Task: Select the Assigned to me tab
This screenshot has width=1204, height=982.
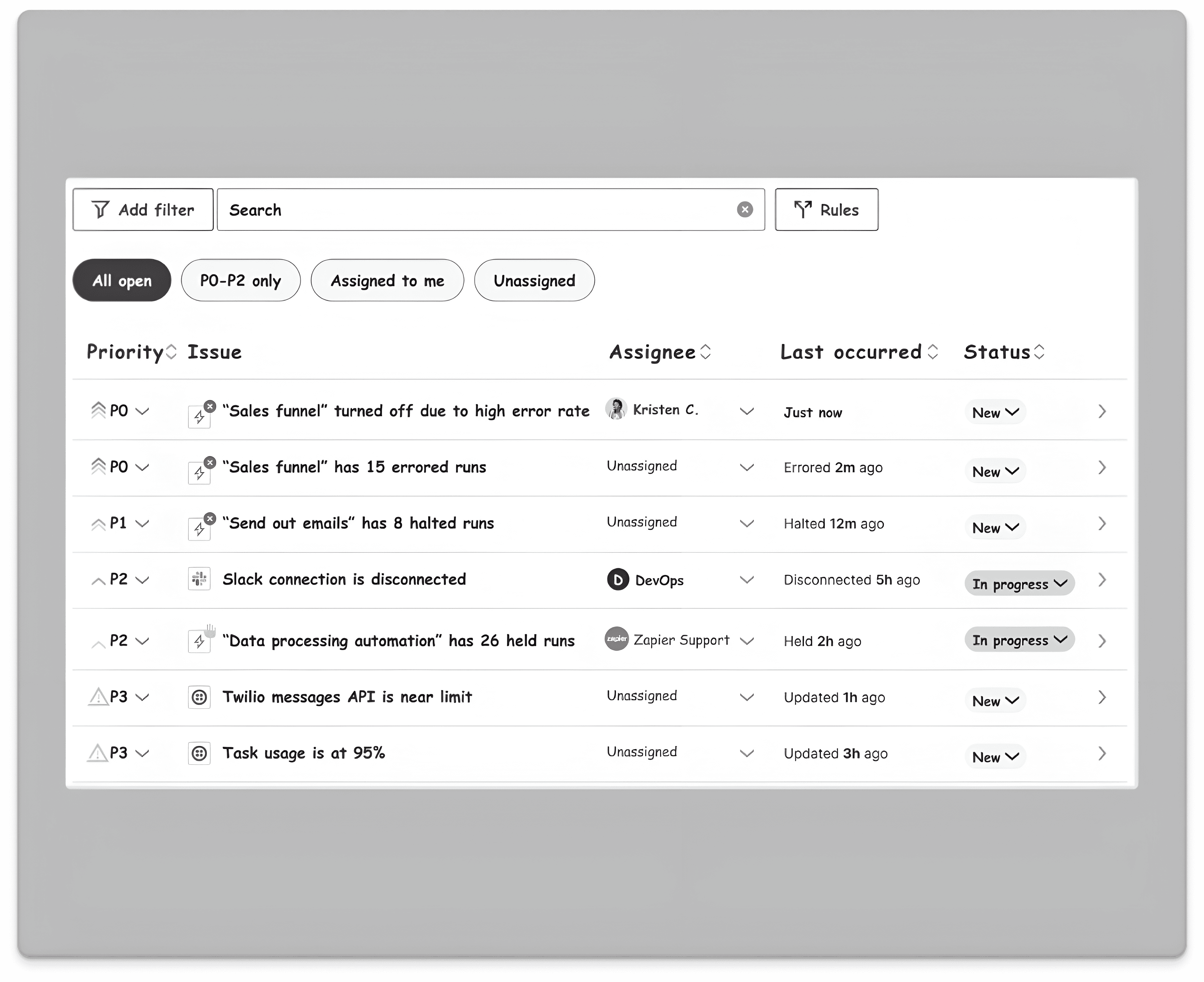Action: 387,281
